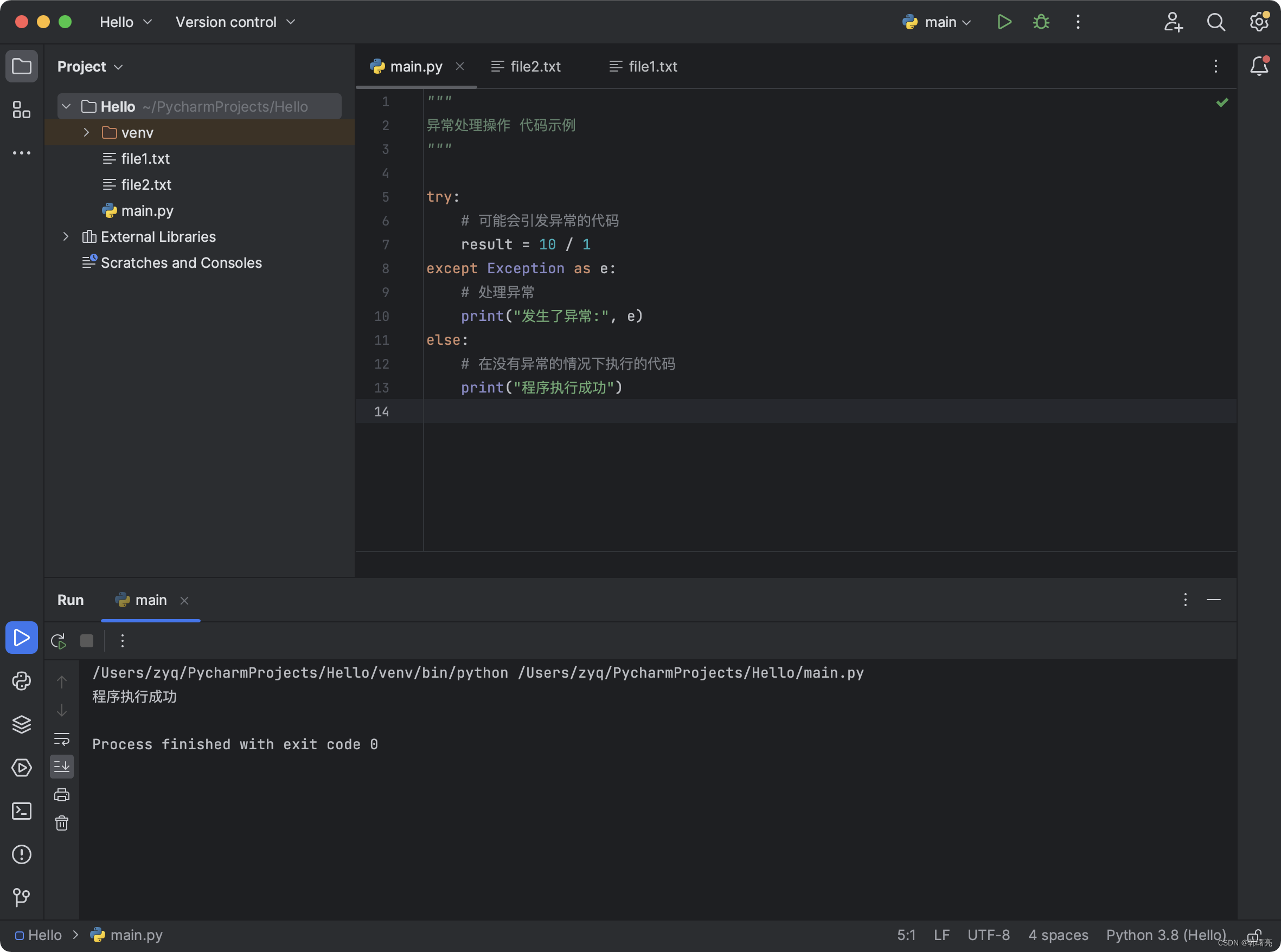Open the main run configuration dropdown
The image size is (1281, 952).
(x=937, y=22)
